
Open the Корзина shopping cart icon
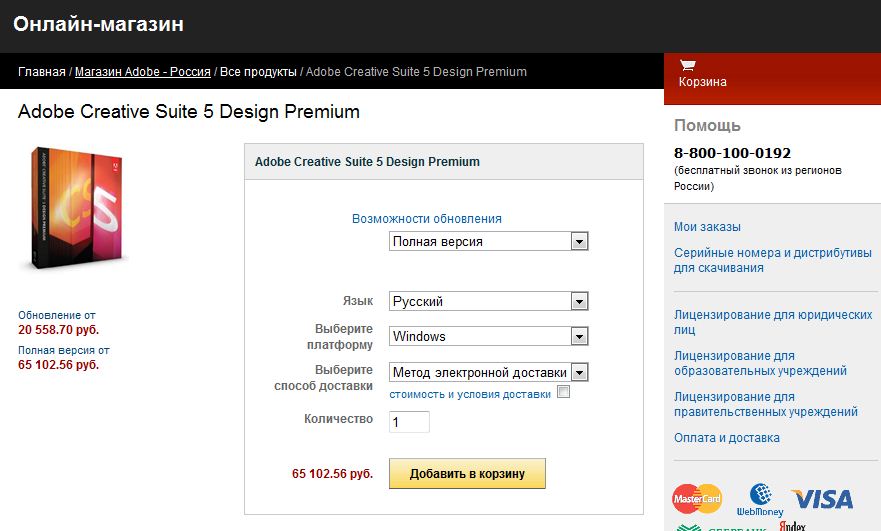coord(688,65)
